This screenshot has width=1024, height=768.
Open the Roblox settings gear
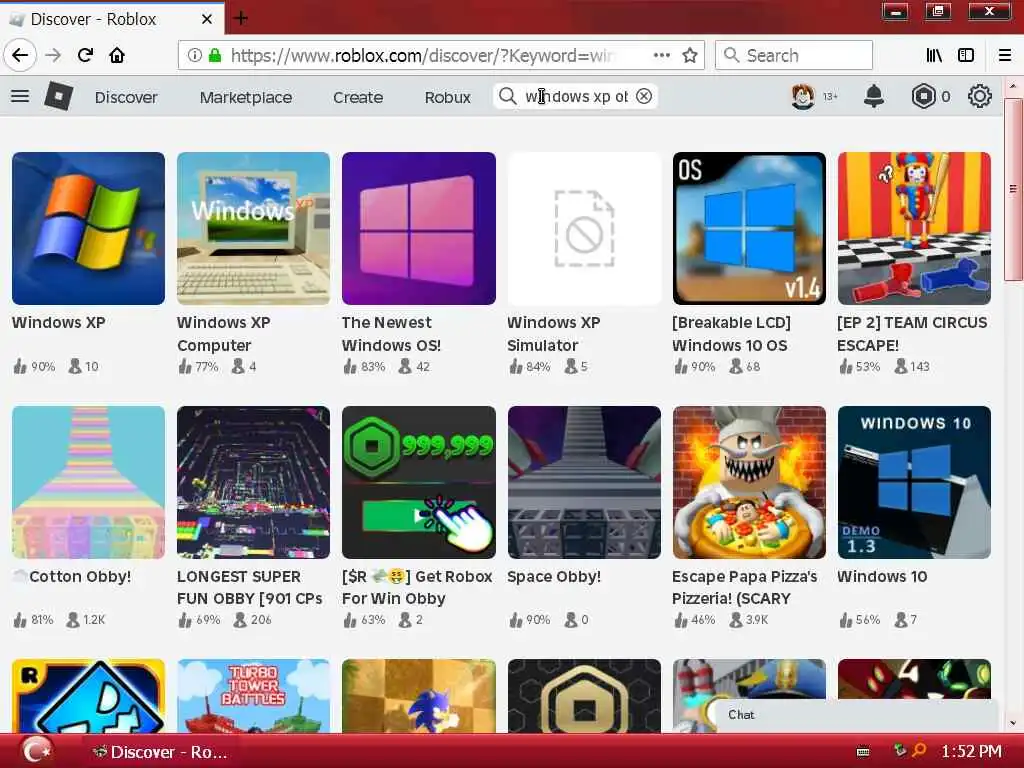point(980,97)
